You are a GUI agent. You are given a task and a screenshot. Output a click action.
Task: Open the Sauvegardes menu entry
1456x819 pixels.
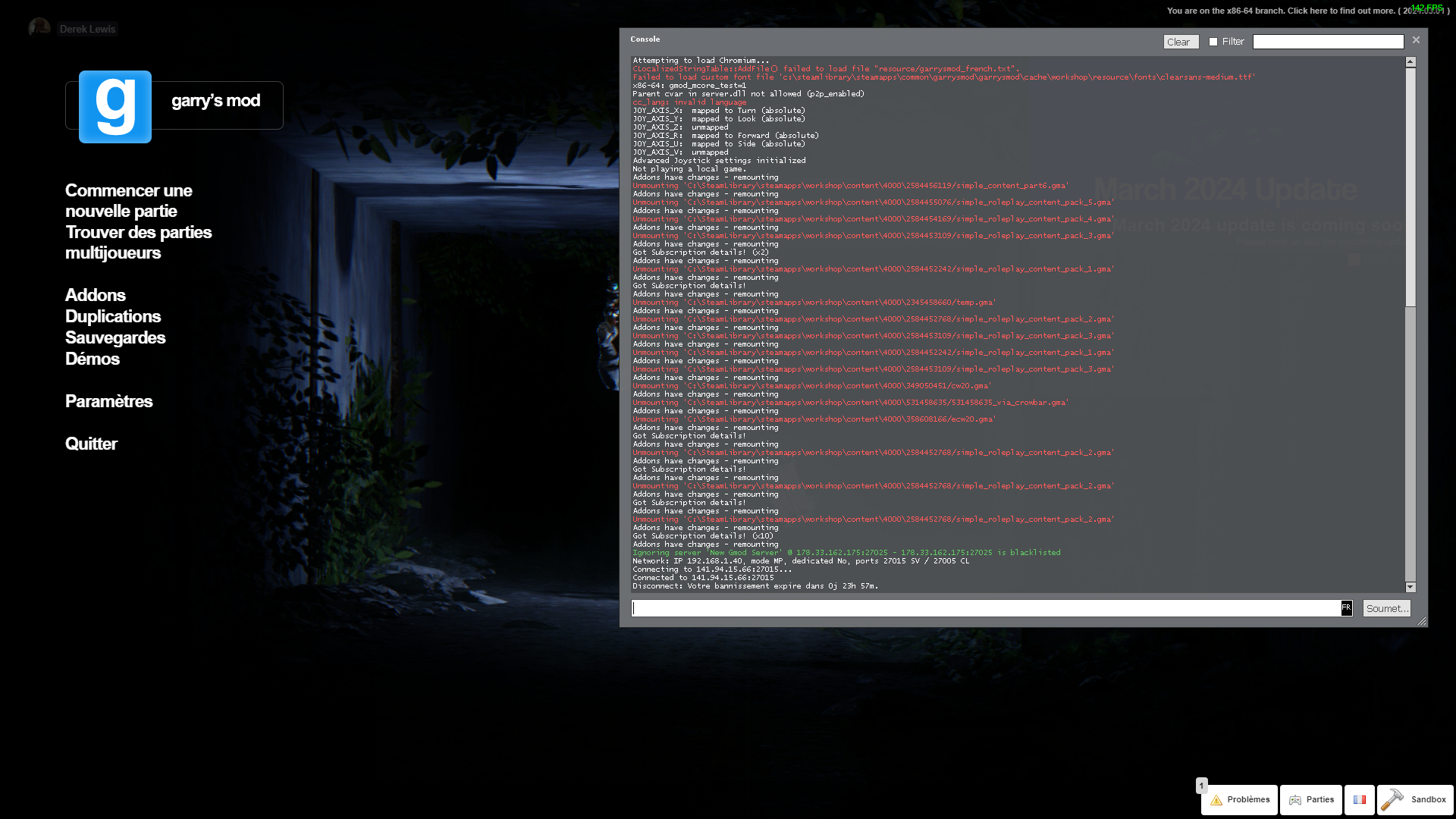(x=115, y=337)
